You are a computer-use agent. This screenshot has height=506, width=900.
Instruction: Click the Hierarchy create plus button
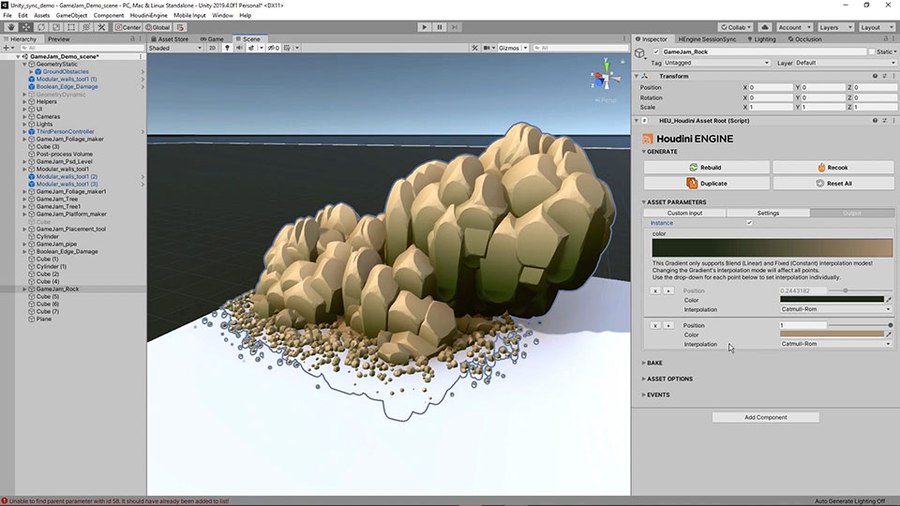(x=7, y=48)
